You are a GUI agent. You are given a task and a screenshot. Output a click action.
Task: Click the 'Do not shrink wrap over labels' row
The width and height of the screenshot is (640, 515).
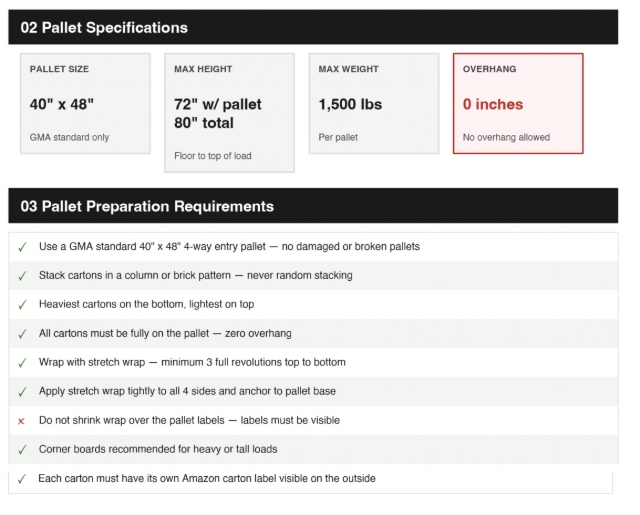(x=313, y=420)
